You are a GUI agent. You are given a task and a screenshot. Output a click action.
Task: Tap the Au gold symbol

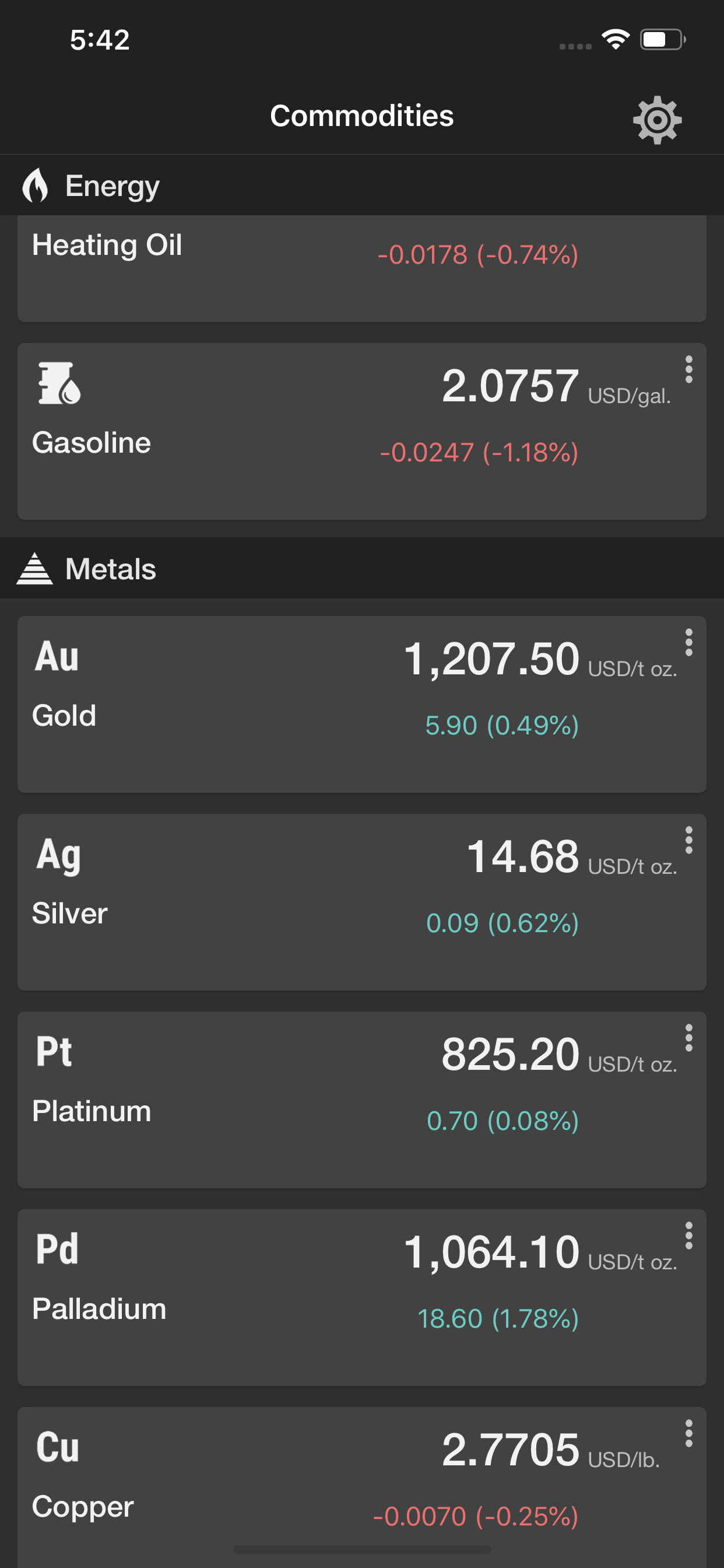coord(57,657)
